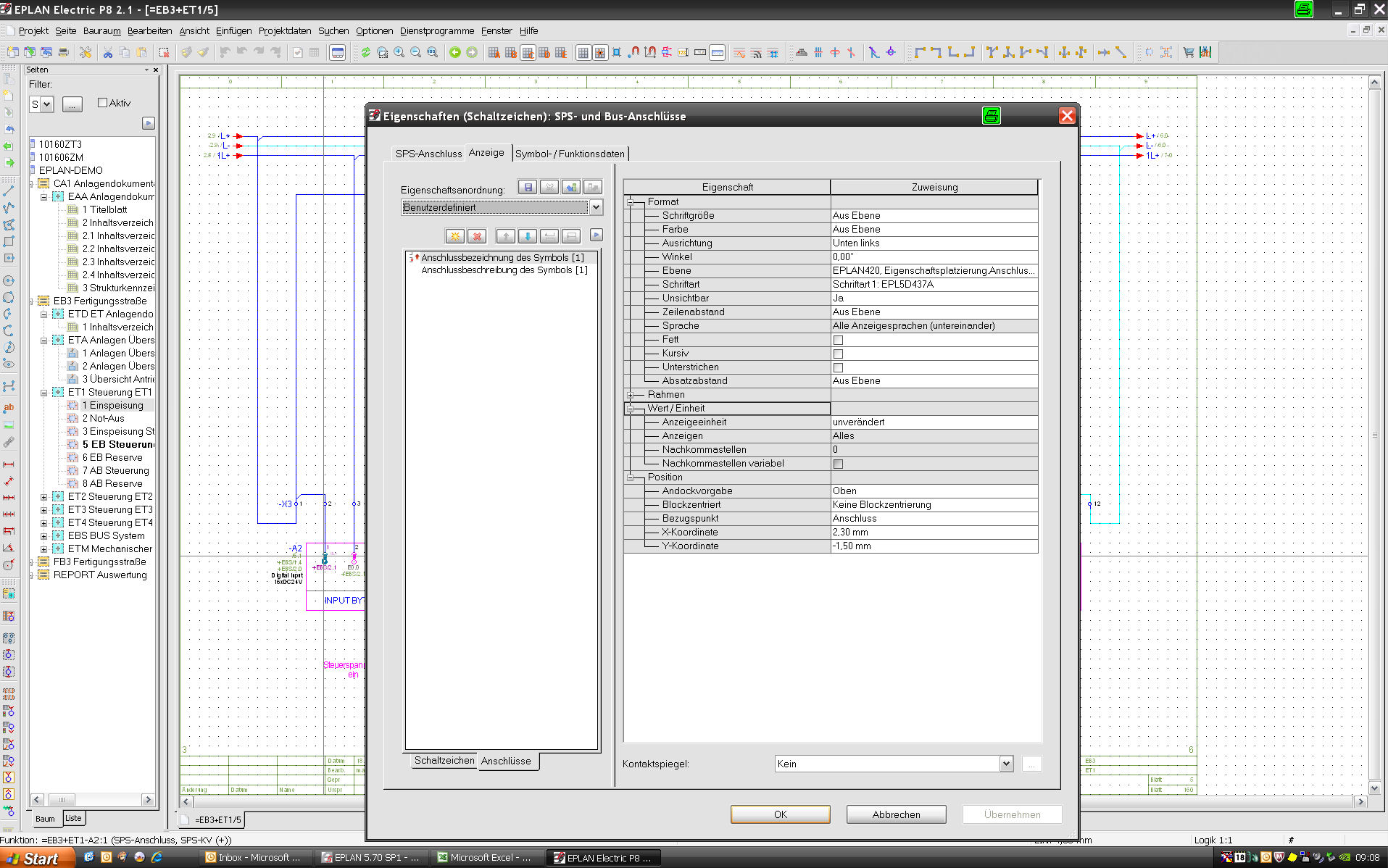Click the wrench and screwdriver settings icon

(86, 52)
